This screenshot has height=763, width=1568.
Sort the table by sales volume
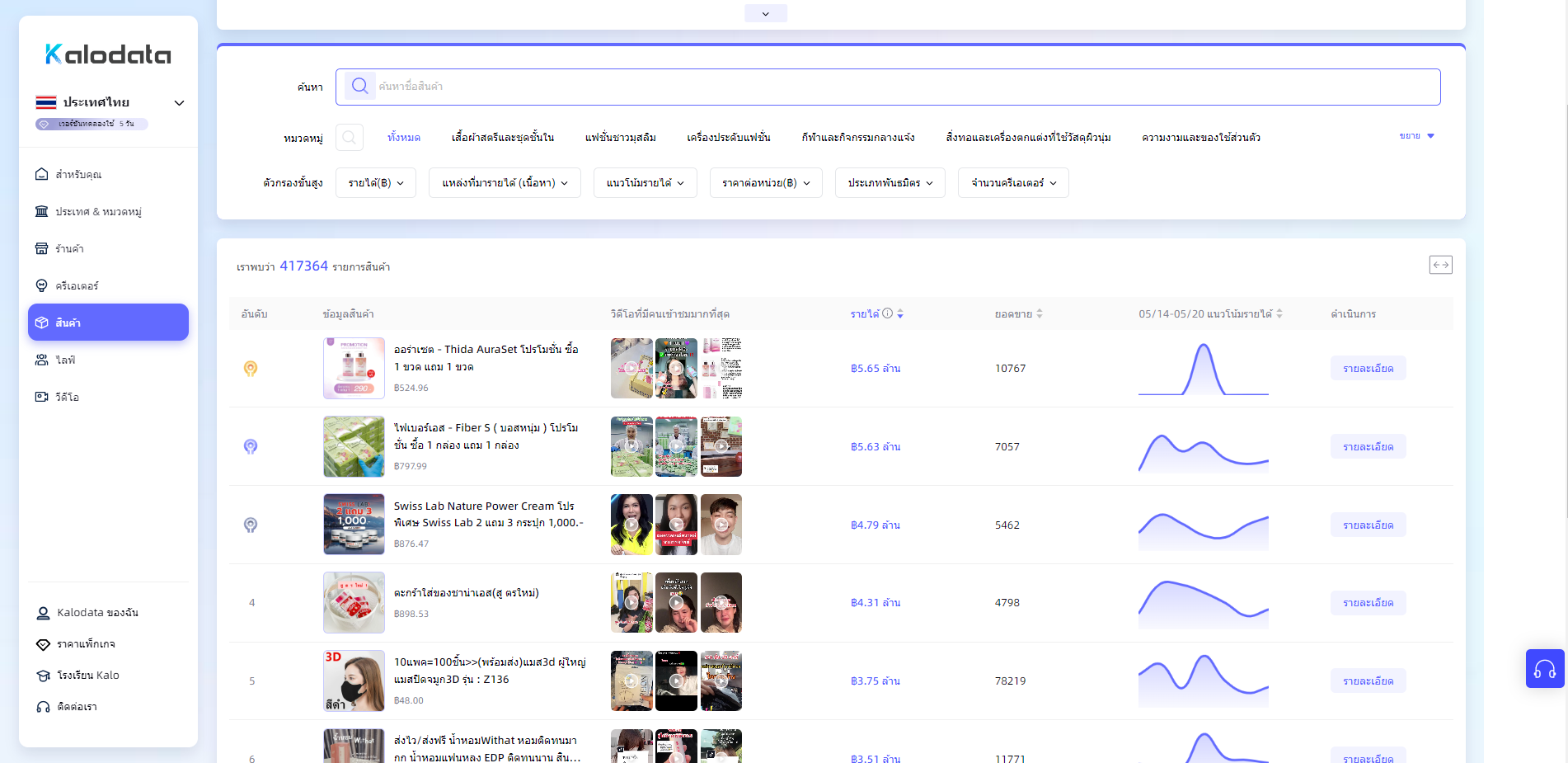point(1039,313)
